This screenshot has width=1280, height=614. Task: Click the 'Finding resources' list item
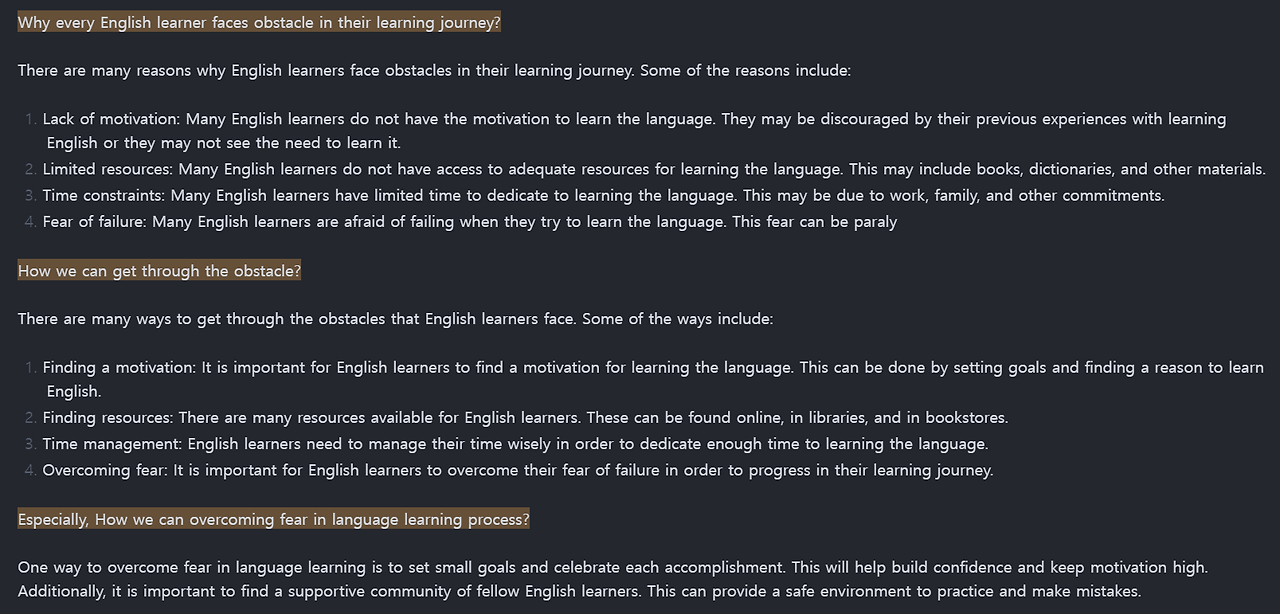(525, 417)
